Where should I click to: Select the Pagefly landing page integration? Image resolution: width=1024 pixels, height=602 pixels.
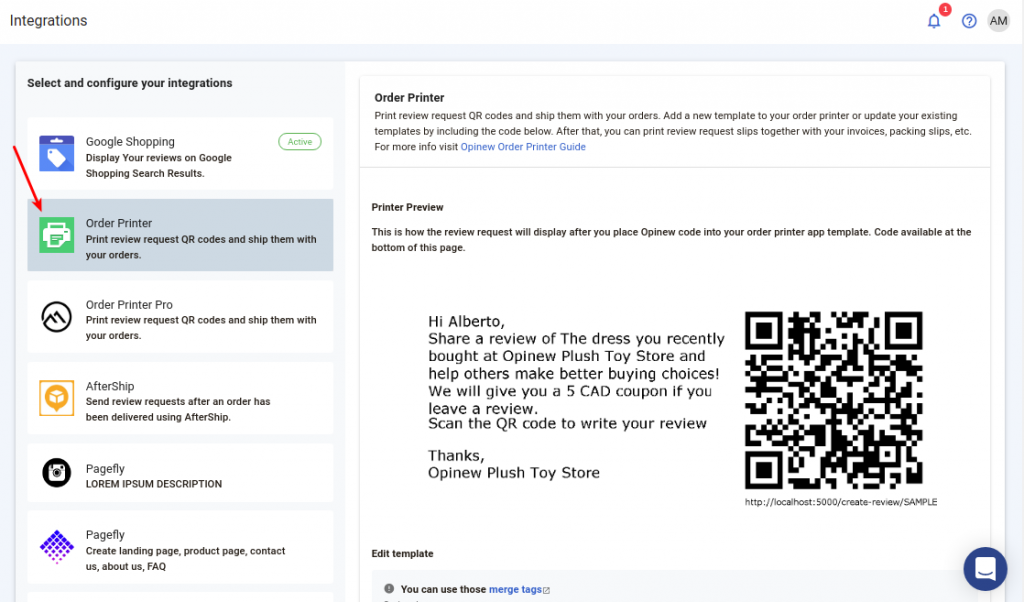pos(180,547)
